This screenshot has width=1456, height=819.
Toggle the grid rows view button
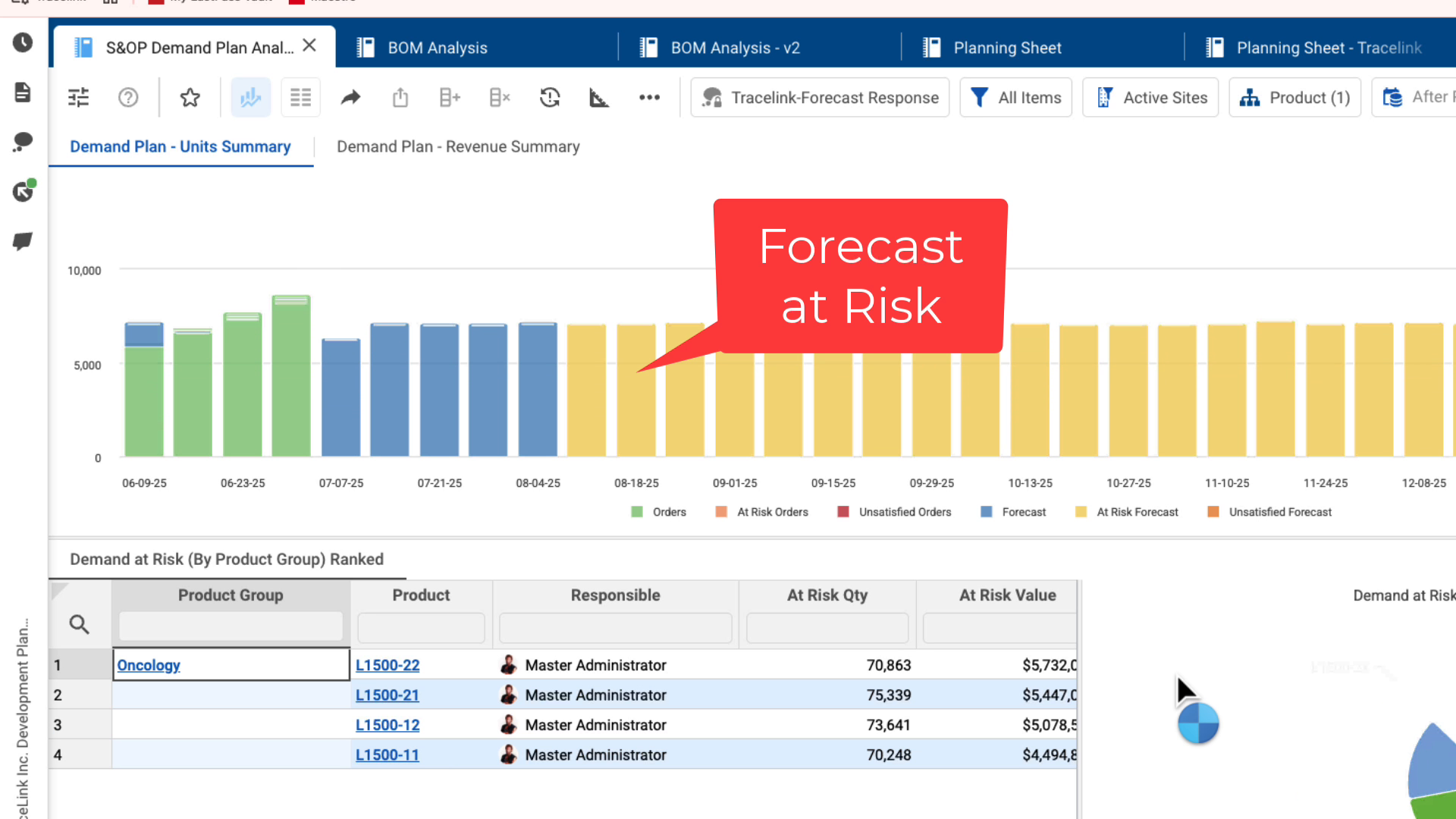[300, 97]
